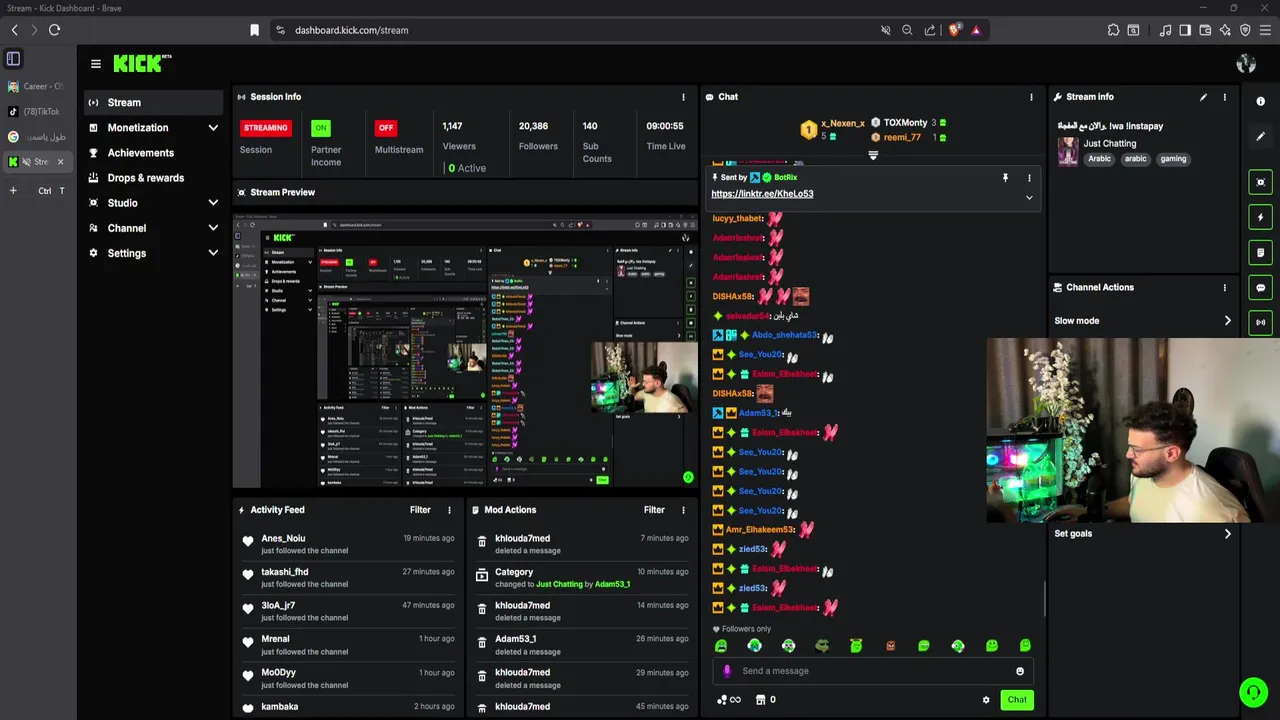Toggle Multistream OFF badge

tap(386, 128)
